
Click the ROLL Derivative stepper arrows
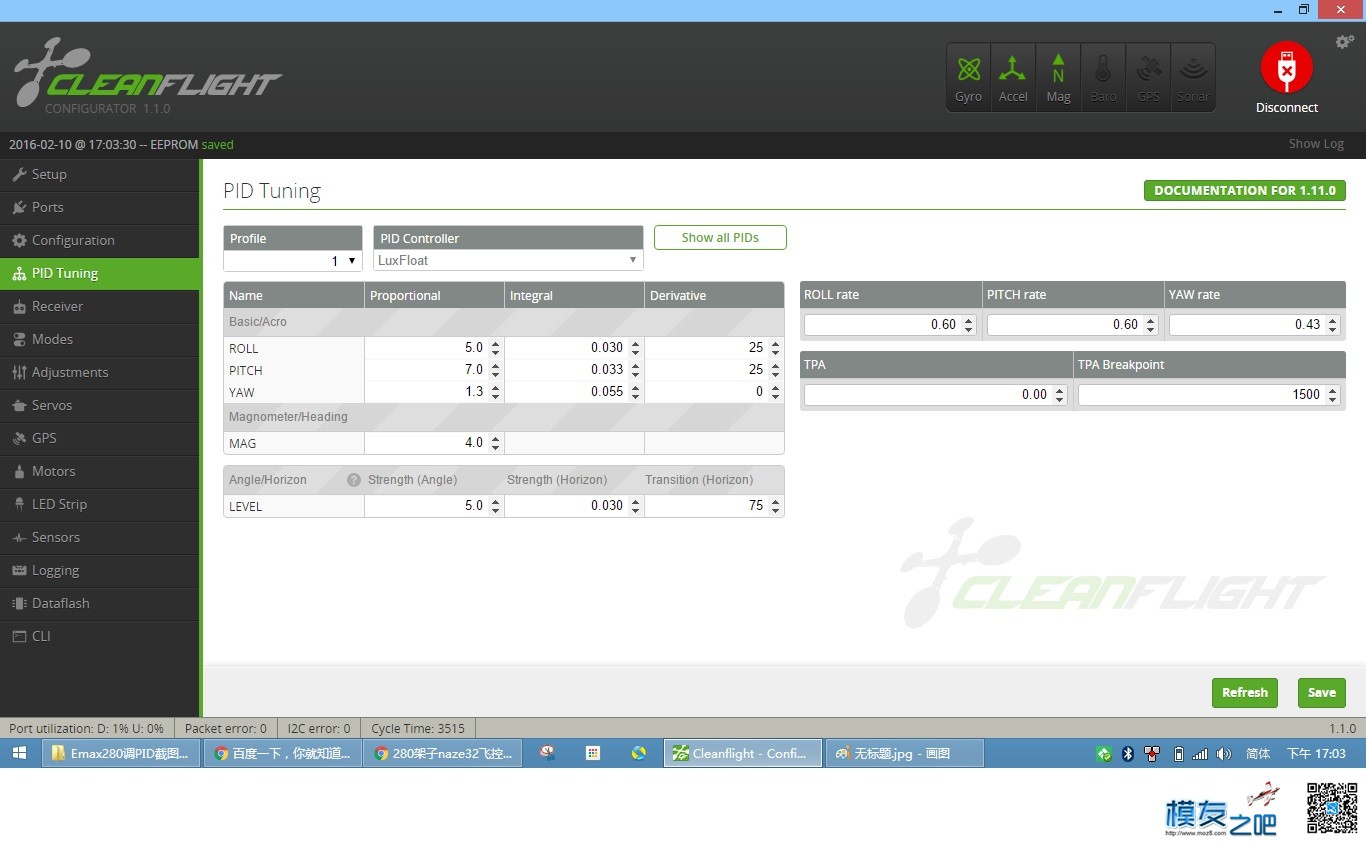point(775,348)
